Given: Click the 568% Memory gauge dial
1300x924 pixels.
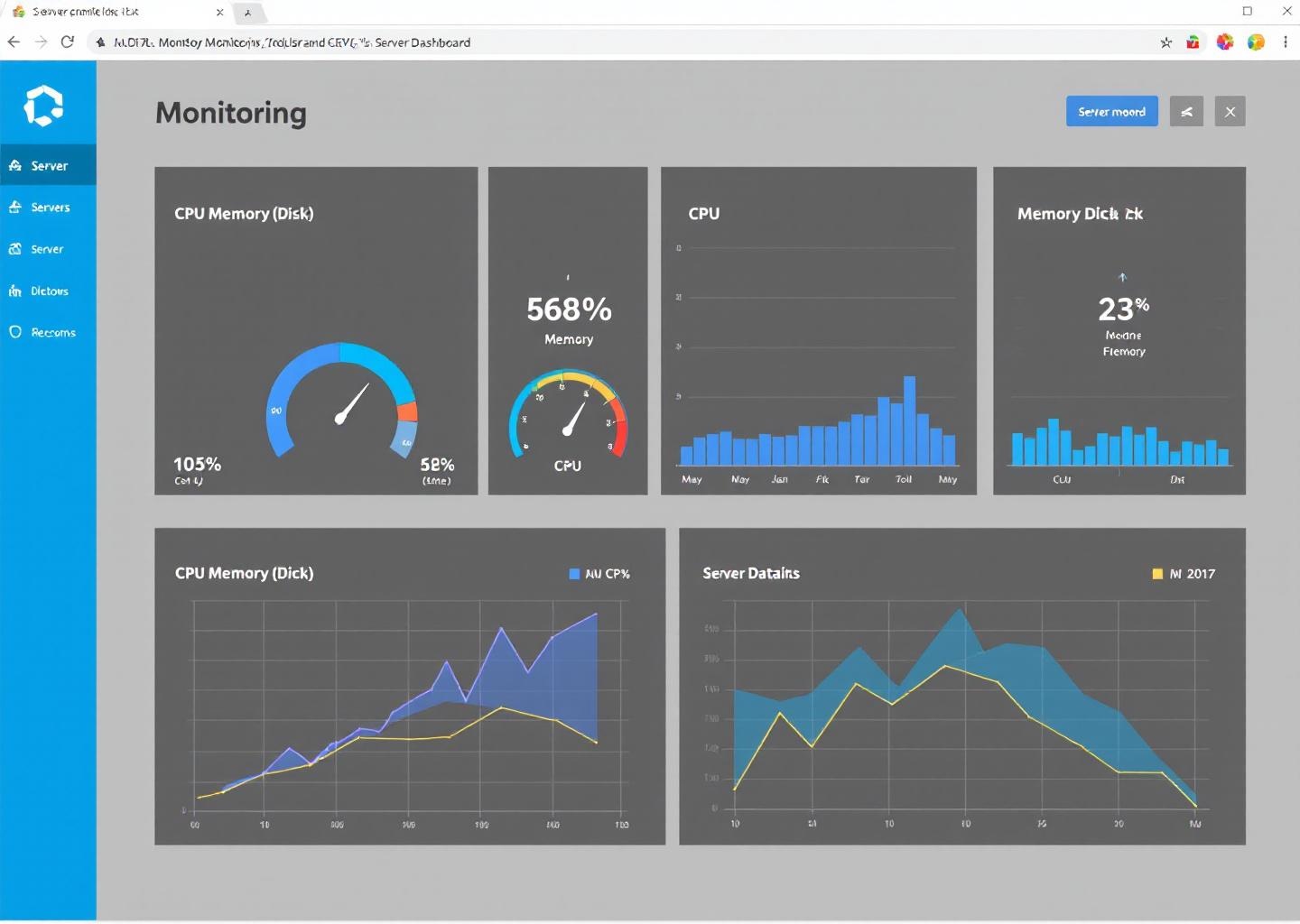Looking at the screenshot, I should pyautogui.click(x=568, y=415).
